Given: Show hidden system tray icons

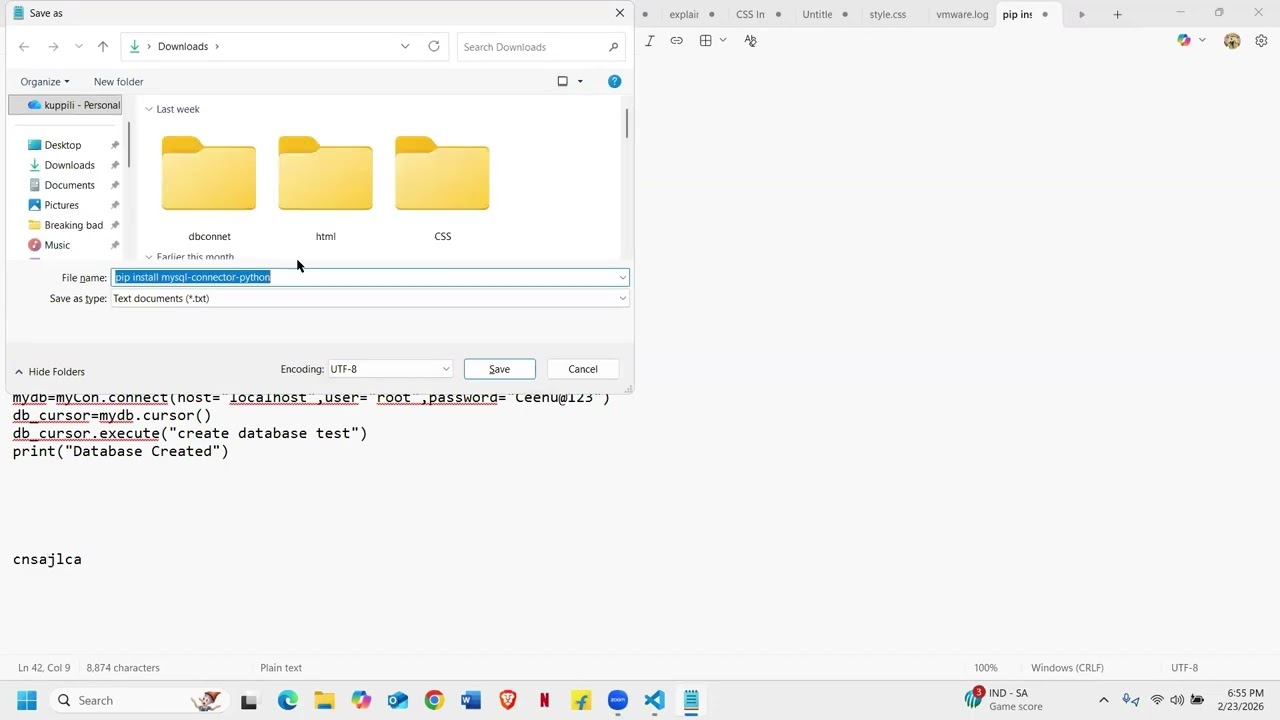Looking at the screenshot, I should (1104, 700).
